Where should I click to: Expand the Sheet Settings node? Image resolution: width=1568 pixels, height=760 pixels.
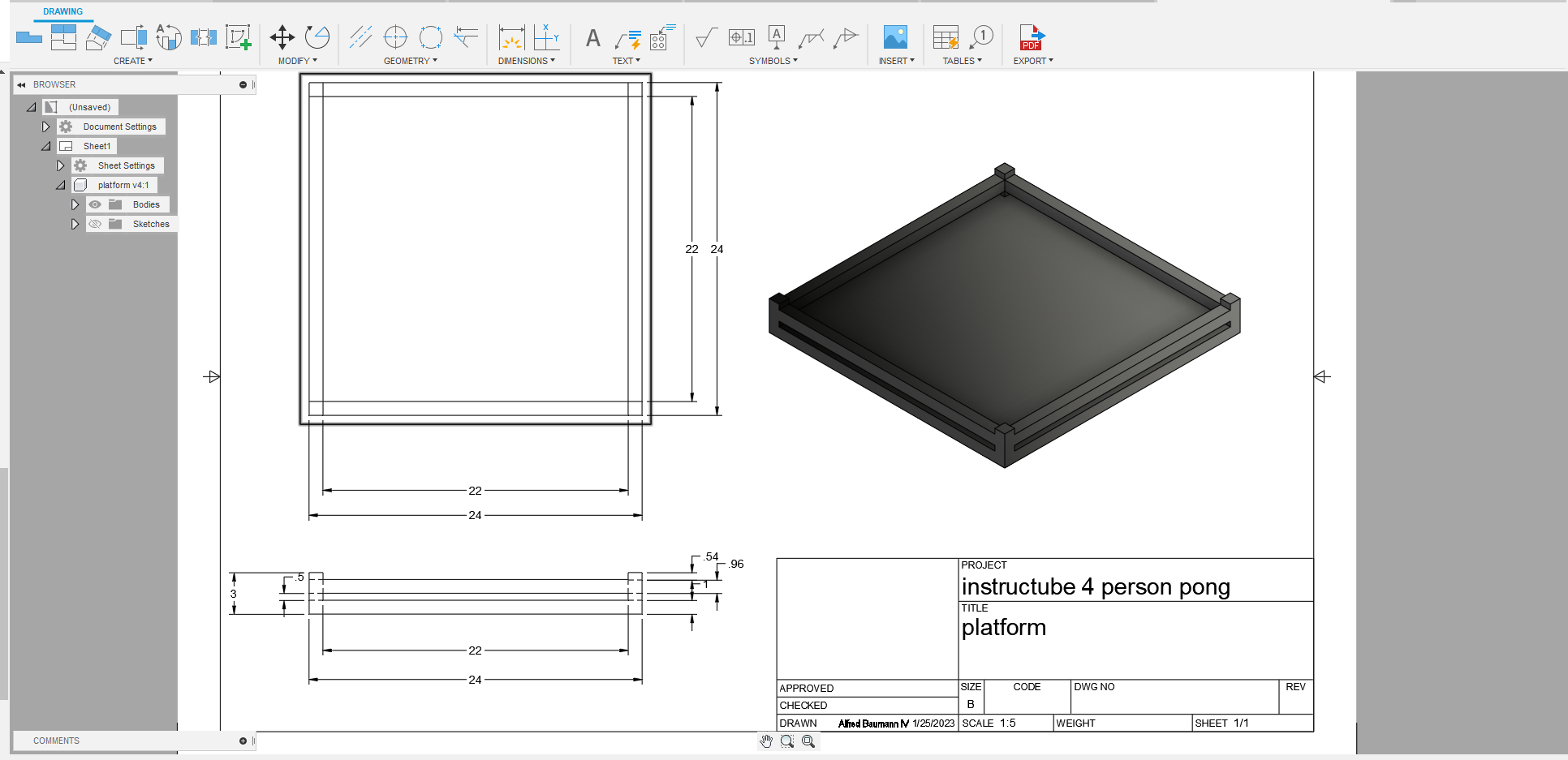[60, 165]
